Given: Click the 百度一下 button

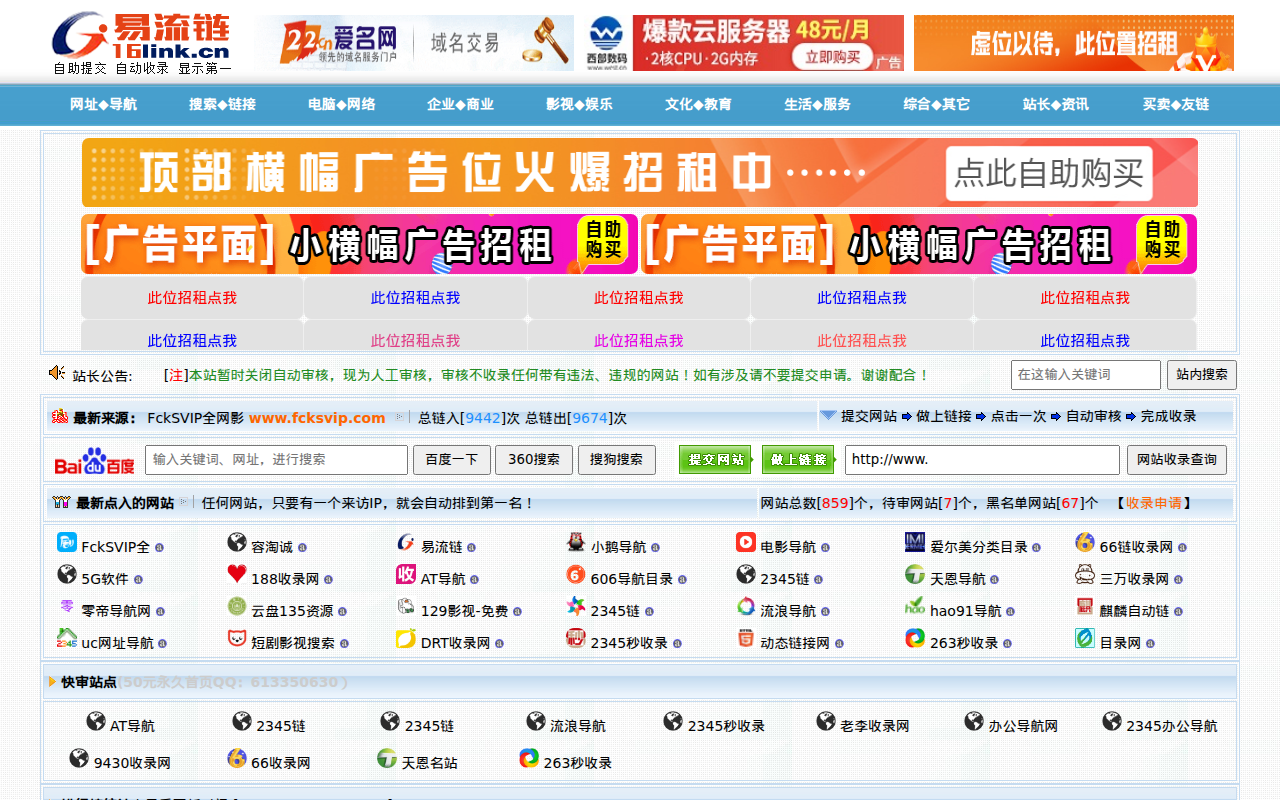Looking at the screenshot, I should coord(452,460).
